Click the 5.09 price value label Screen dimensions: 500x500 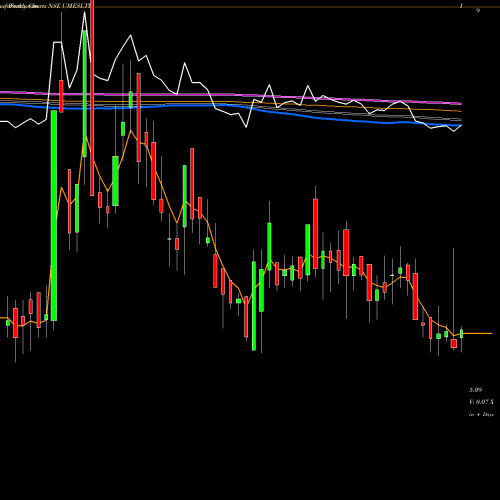point(475,390)
